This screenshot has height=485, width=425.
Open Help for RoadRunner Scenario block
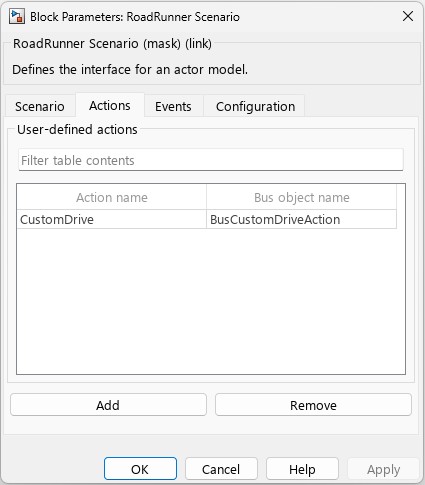click(x=302, y=469)
